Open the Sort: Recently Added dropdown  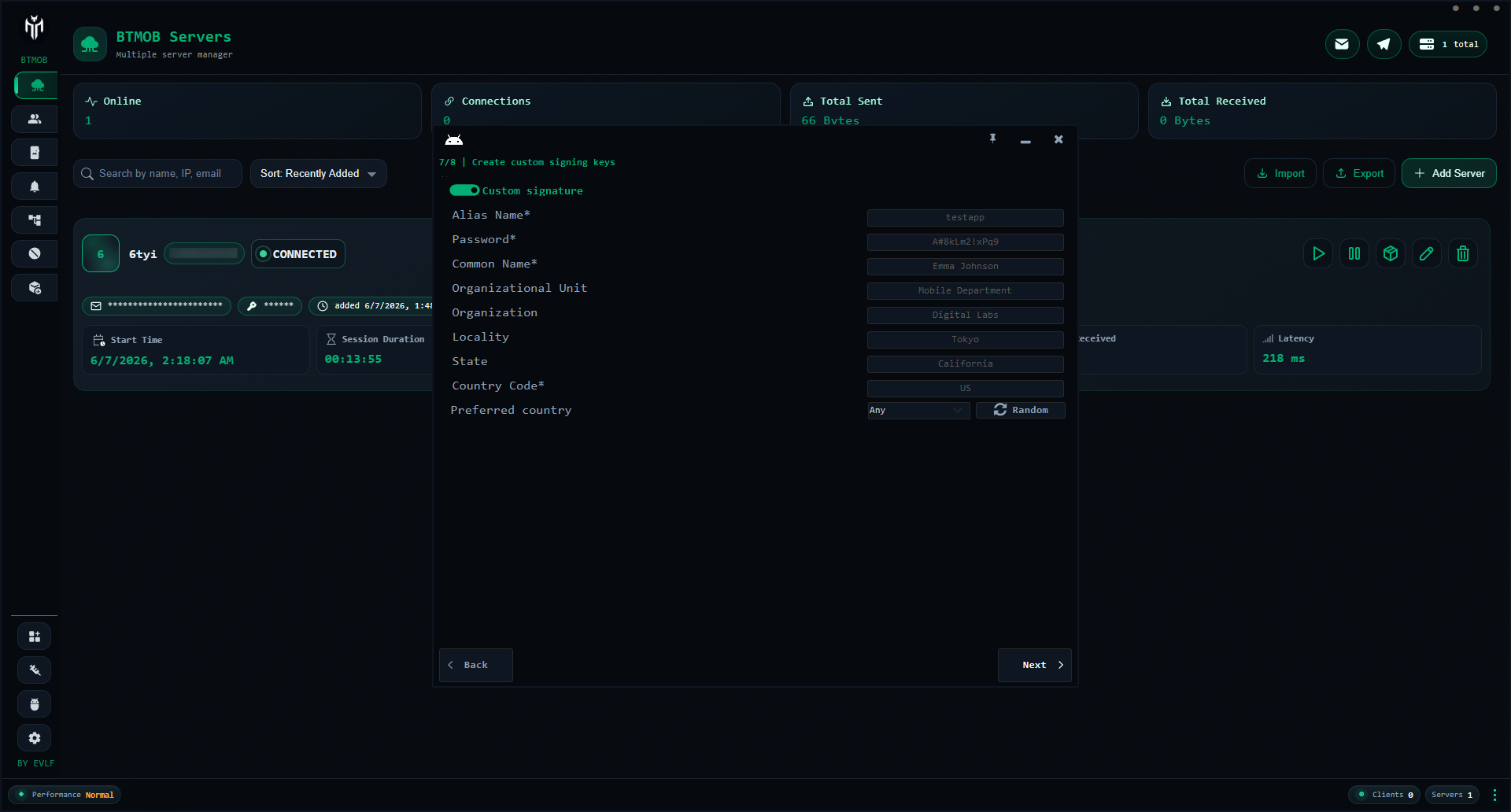(x=318, y=173)
